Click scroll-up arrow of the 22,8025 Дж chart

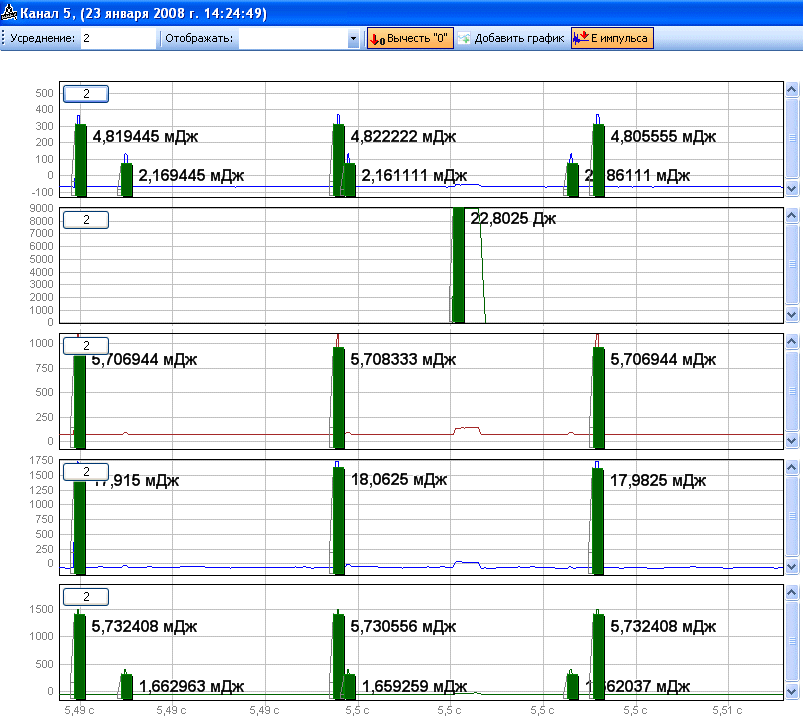792,216
